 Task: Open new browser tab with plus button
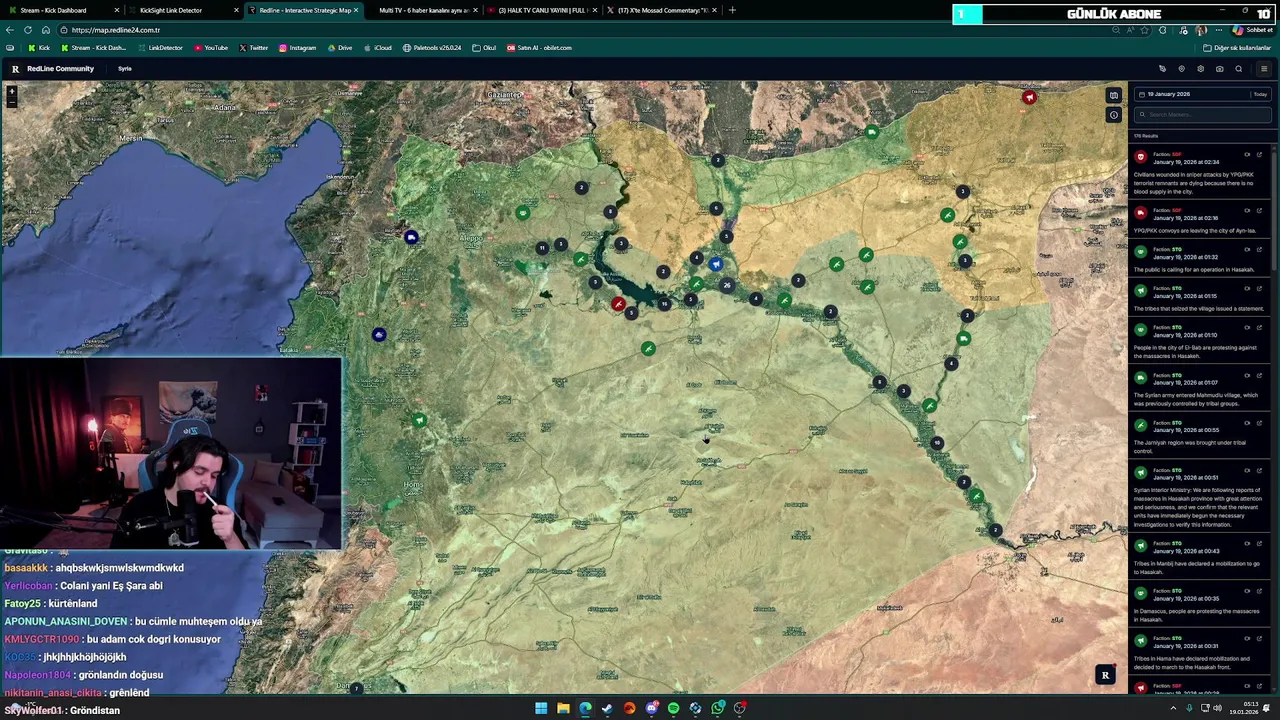click(732, 10)
